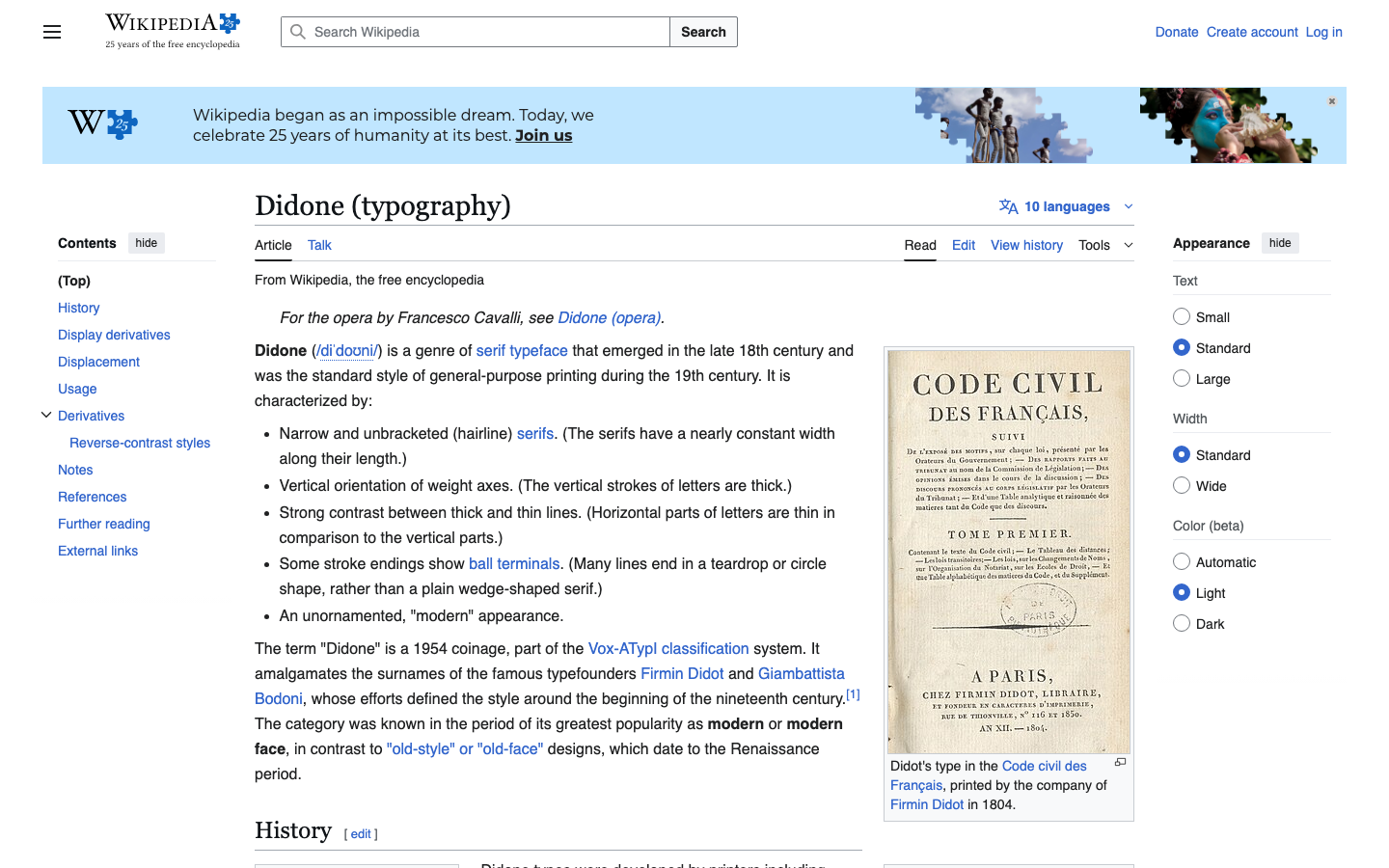Hide the Appearance panel
This screenshot has width=1389, height=868.
coord(1280,242)
